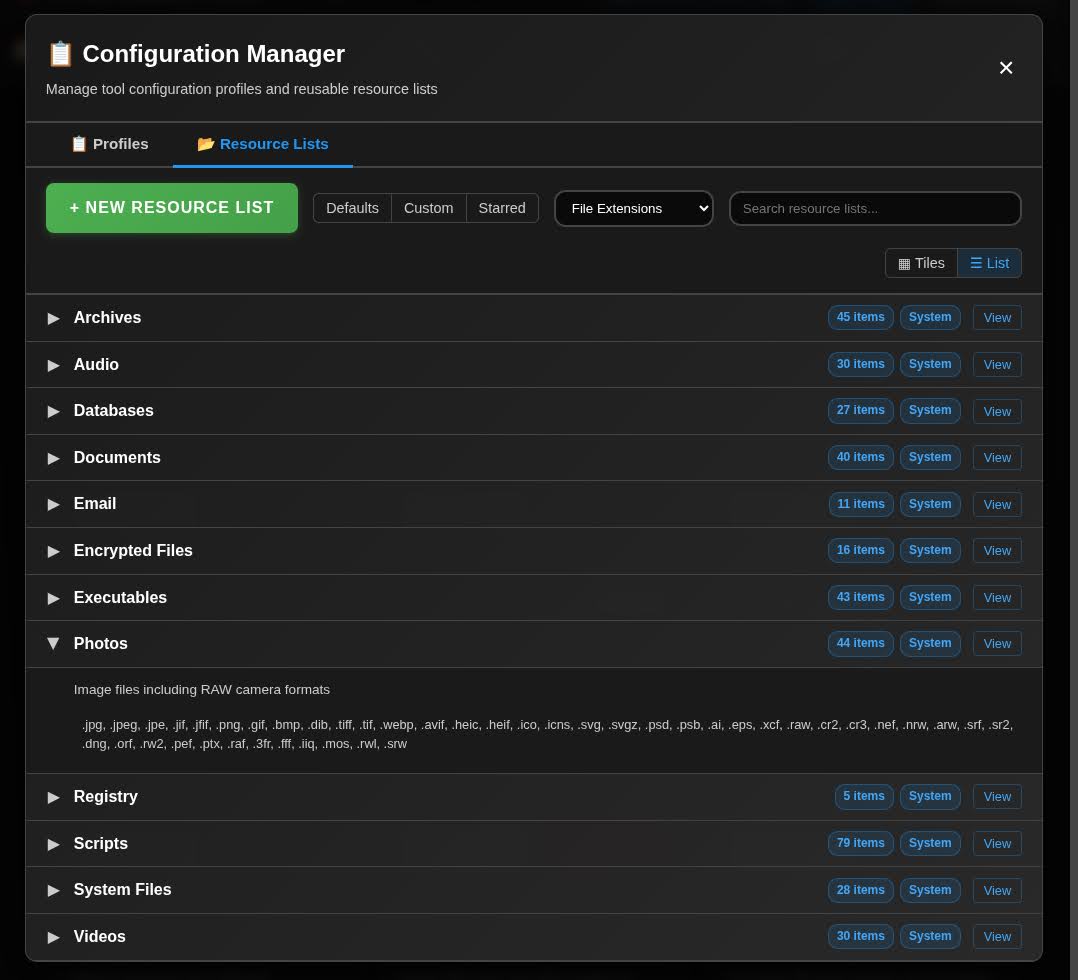This screenshot has width=1078, height=980.
Task: Switch to the Profiles tab
Action: pyautogui.click(x=110, y=144)
